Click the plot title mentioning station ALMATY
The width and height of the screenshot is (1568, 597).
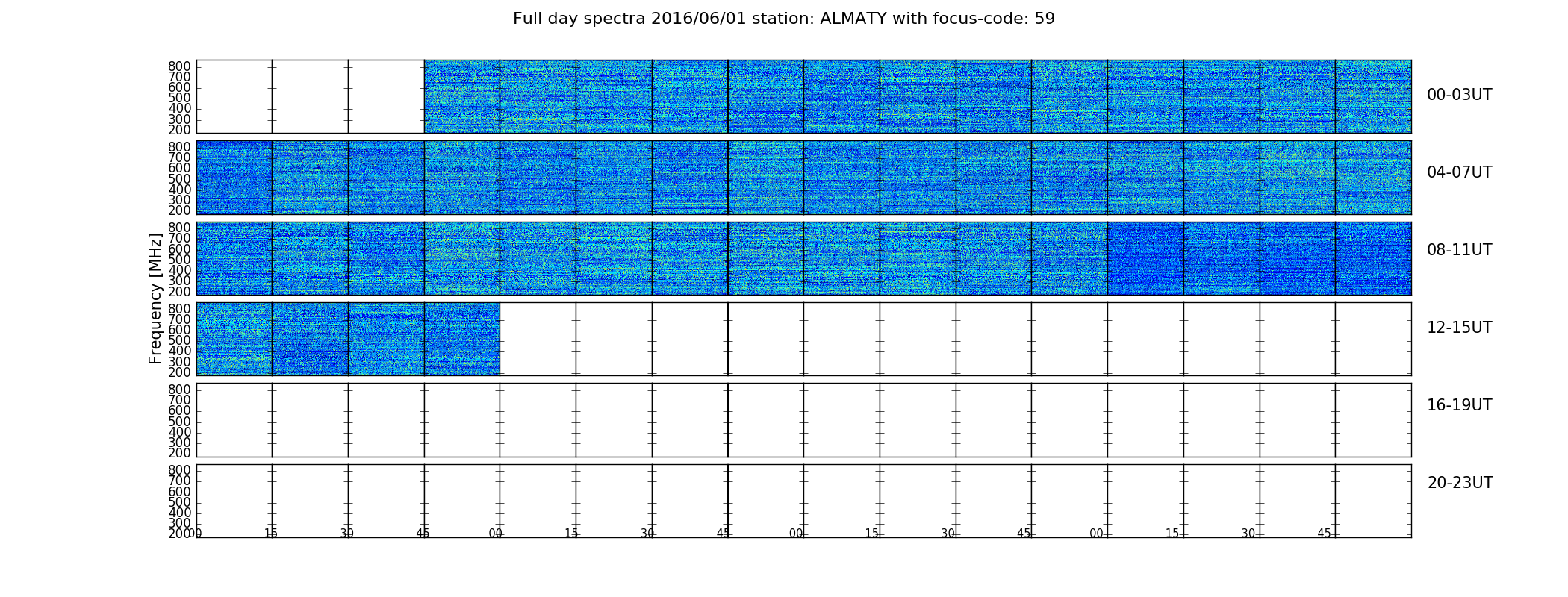(783, 19)
